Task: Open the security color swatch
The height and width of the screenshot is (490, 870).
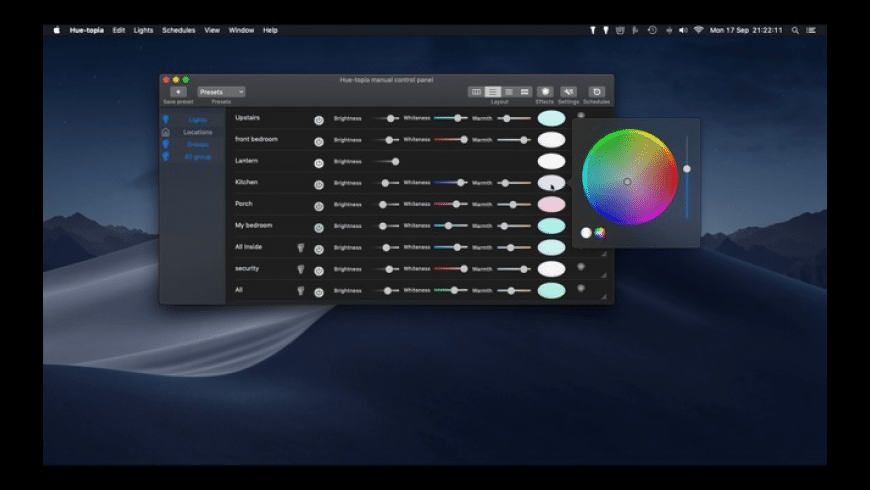Action: click(x=552, y=269)
